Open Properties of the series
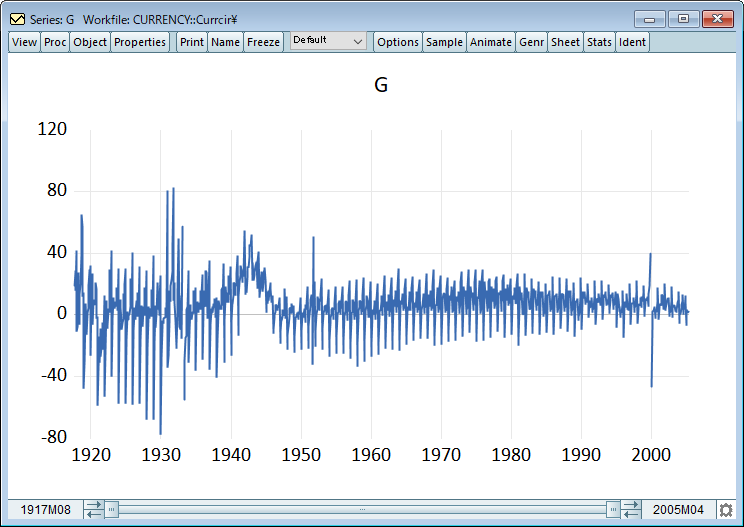The image size is (744, 527). [x=140, y=42]
